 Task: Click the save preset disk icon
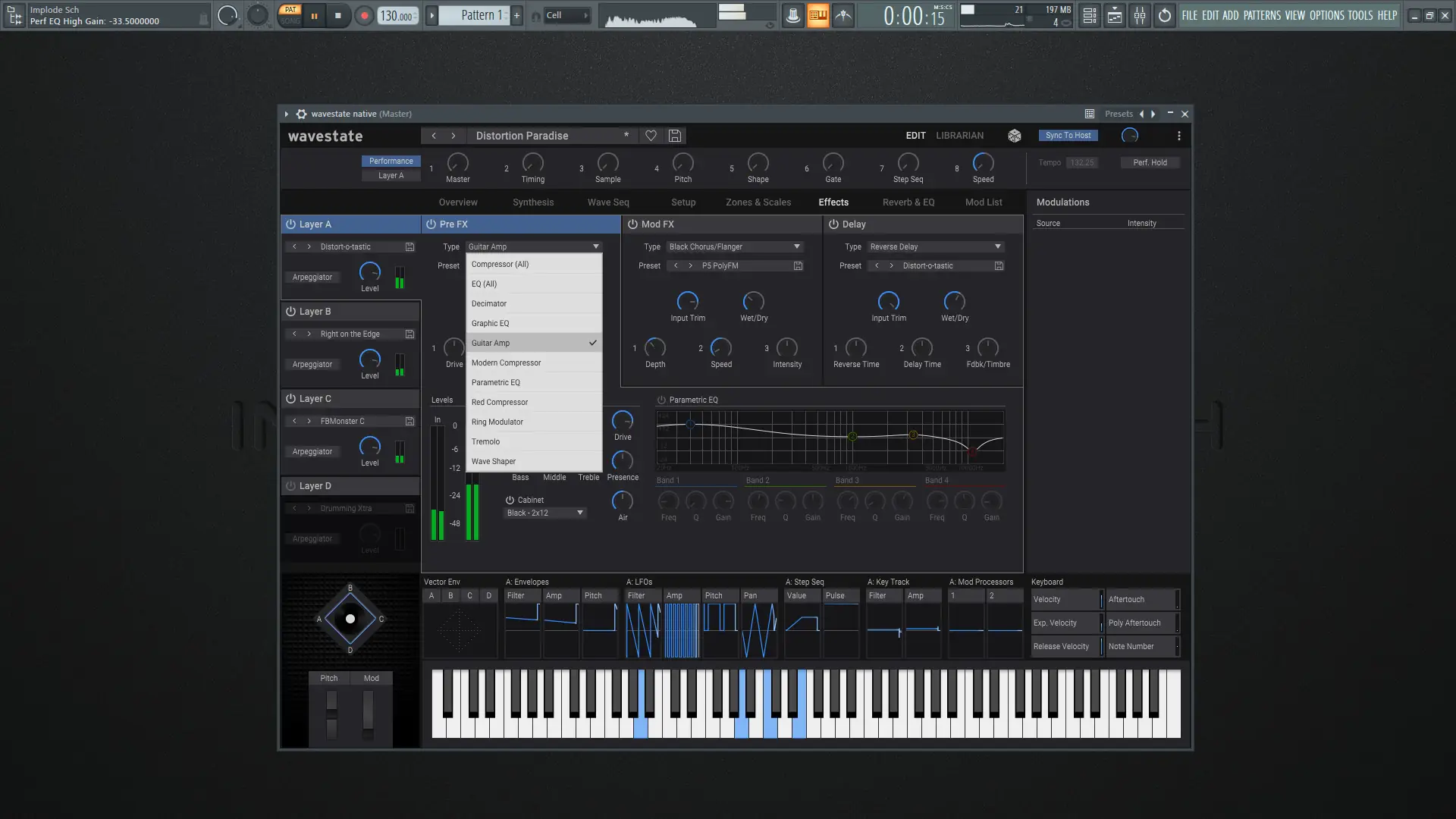(675, 136)
